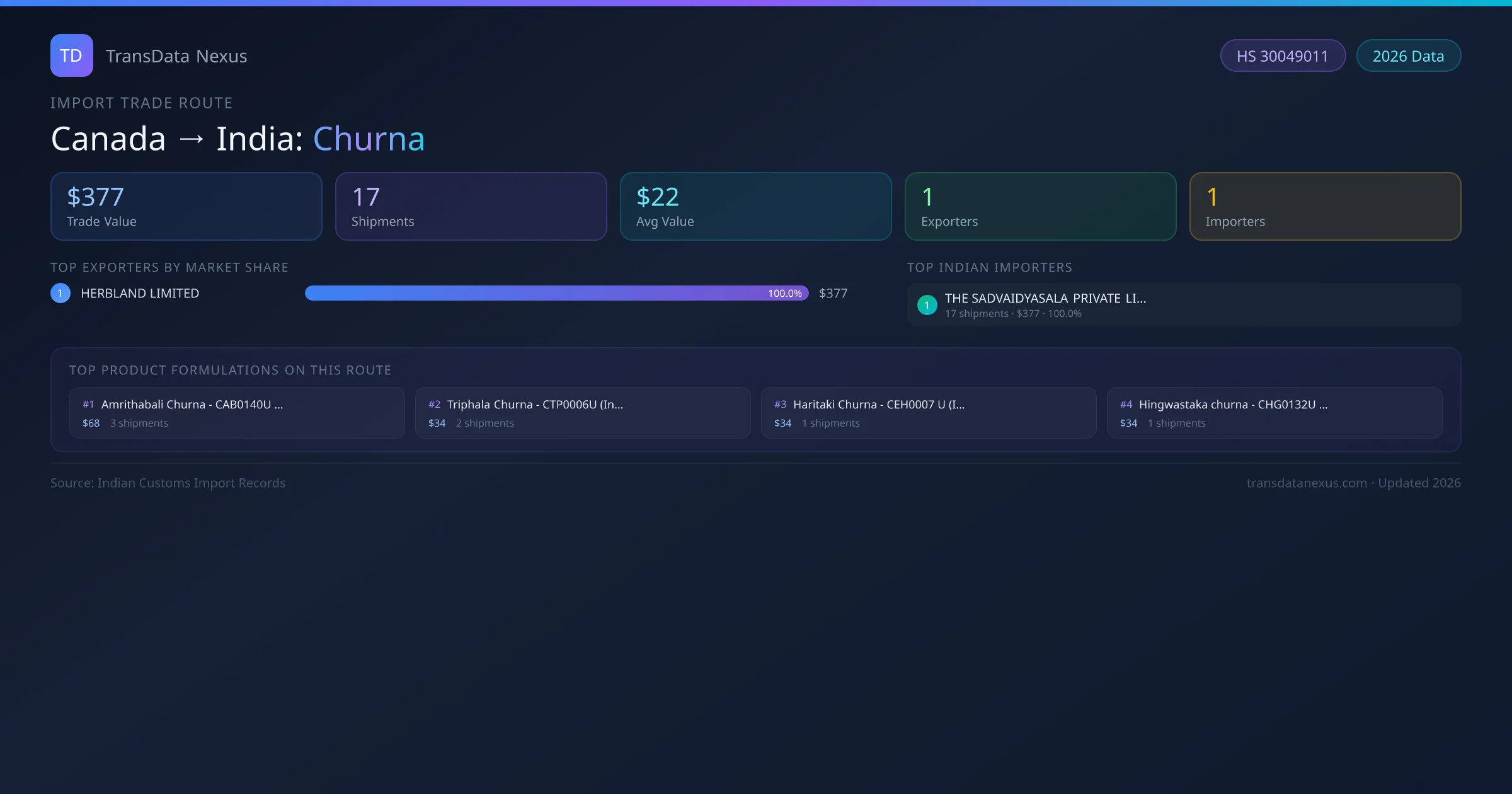The image size is (1512, 794).
Task: Click the Churna title keyword
Action: pyautogui.click(x=369, y=139)
